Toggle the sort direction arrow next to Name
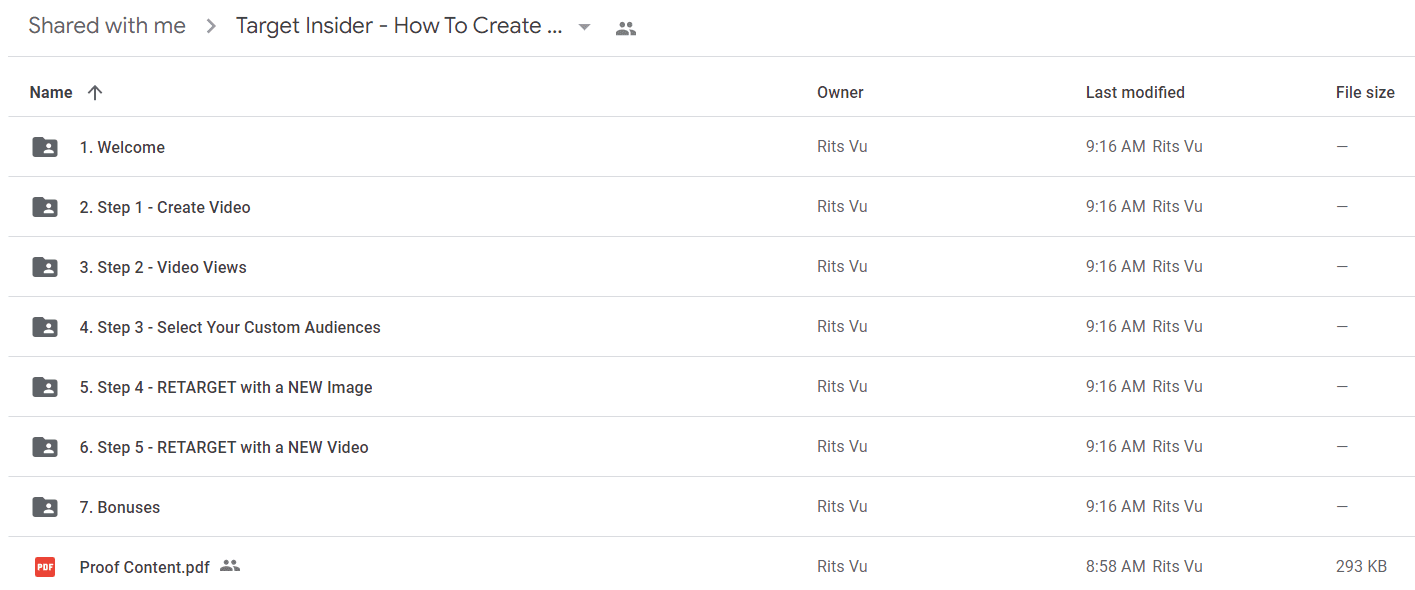The height and width of the screenshot is (590, 1415). pos(95,92)
